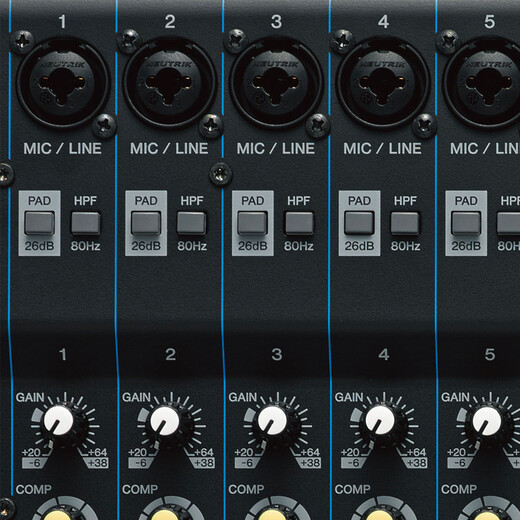Click the MIC / LINE label under jack 3
The width and height of the screenshot is (520, 520).
pyautogui.click(x=276, y=149)
